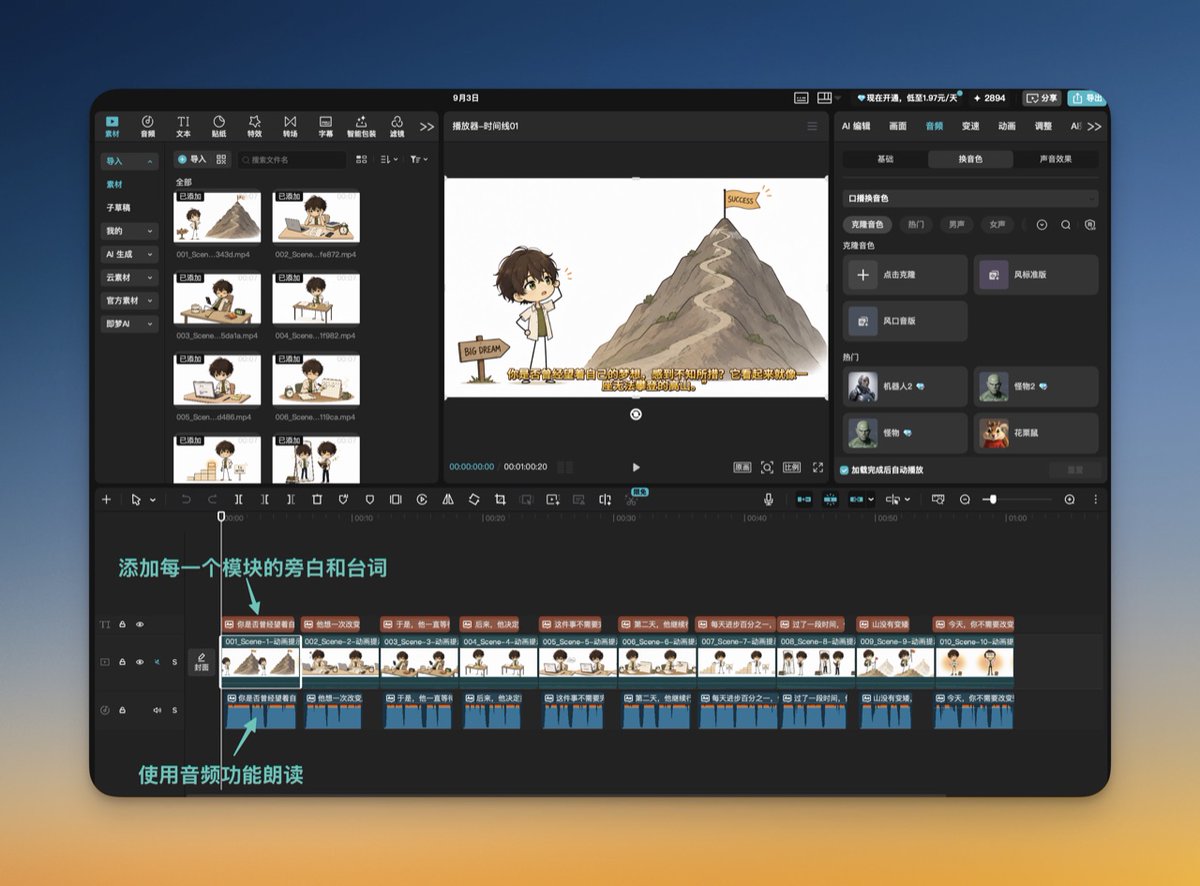This screenshot has height=886, width=1200.
Task: Open the 音频 audio library in the top toolbar
Action: pyautogui.click(x=147, y=126)
